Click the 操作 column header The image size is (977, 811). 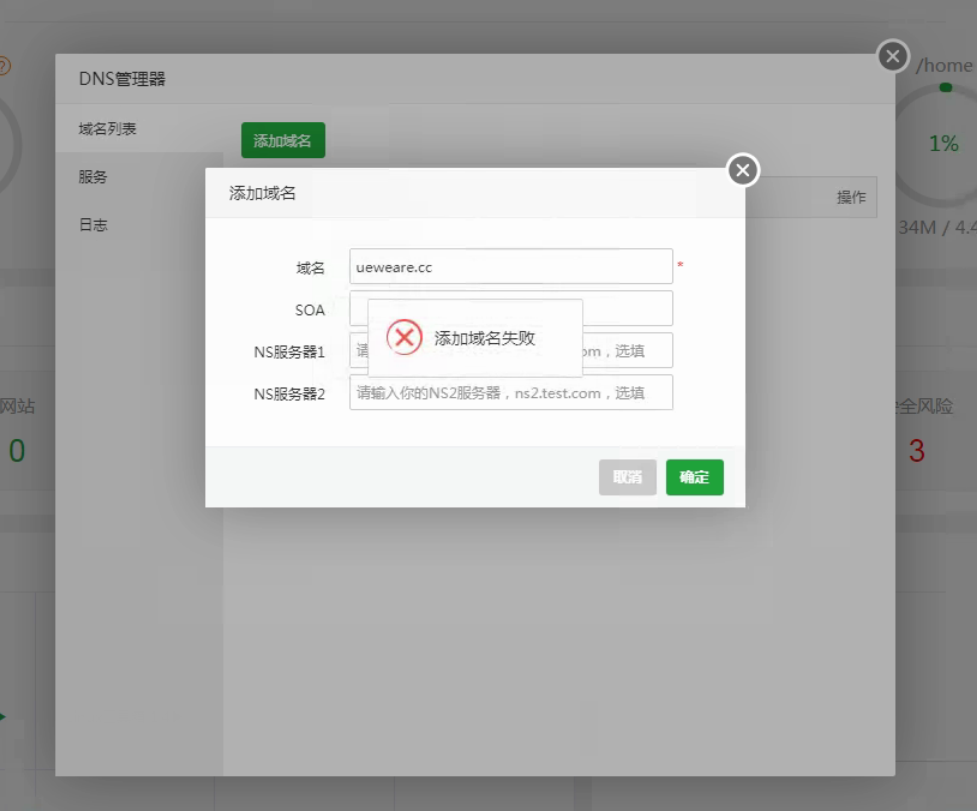coord(851,197)
